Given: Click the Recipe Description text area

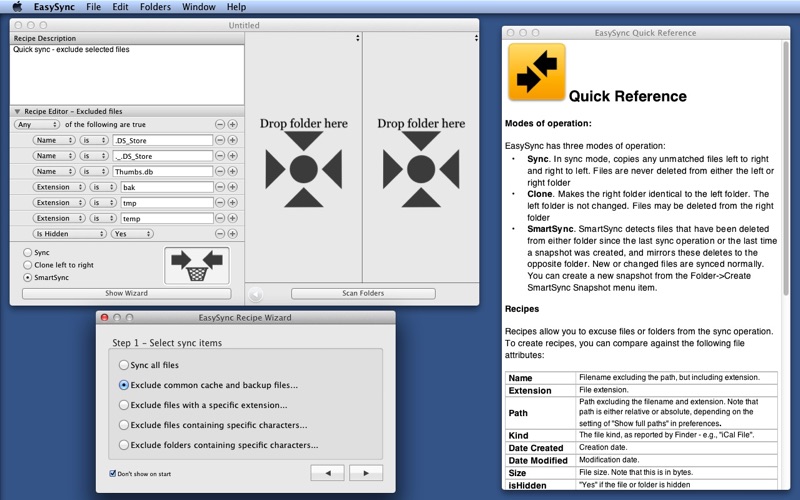Looking at the screenshot, I should click(x=127, y=74).
